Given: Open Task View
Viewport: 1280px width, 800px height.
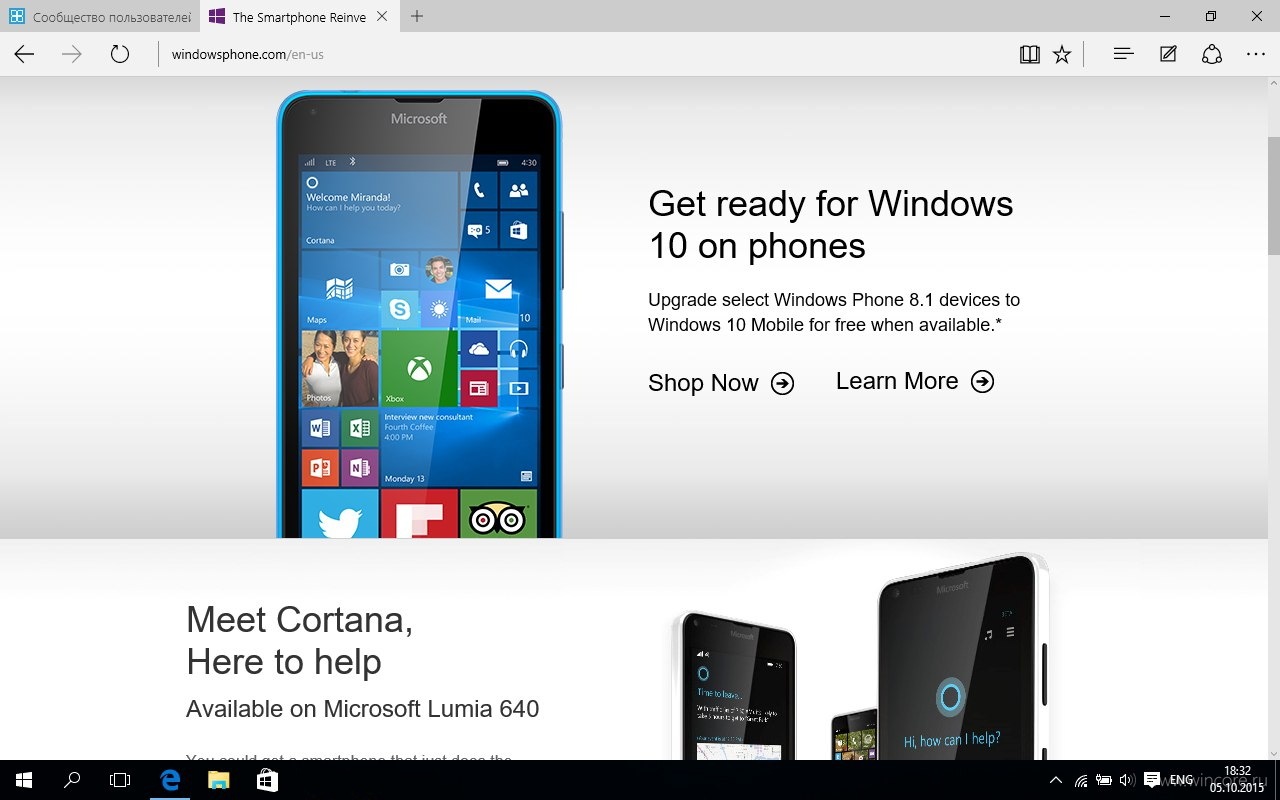Looking at the screenshot, I should pyautogui.click(x=120, y=780).
